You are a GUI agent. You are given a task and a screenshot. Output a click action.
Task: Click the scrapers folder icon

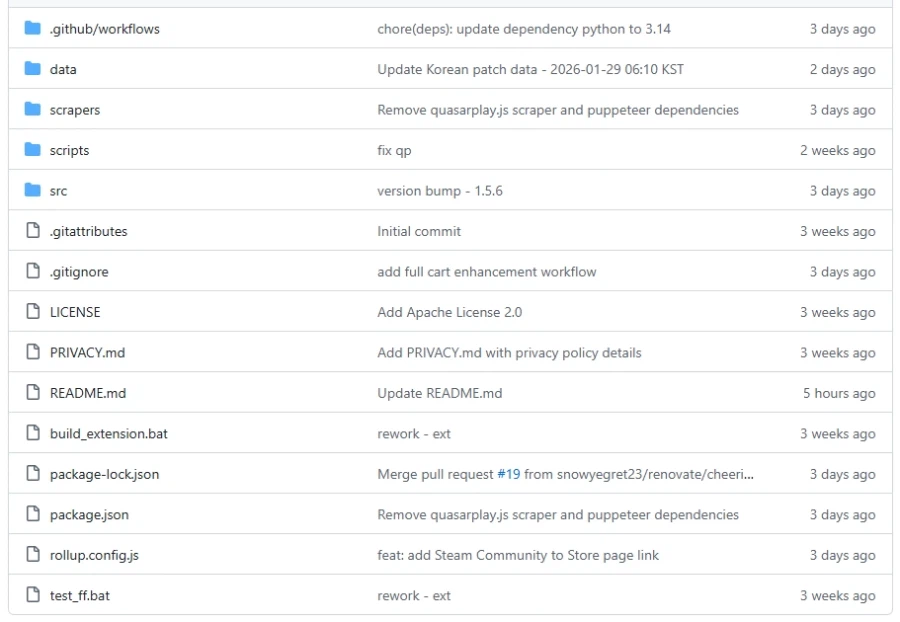tap(32, 110)
